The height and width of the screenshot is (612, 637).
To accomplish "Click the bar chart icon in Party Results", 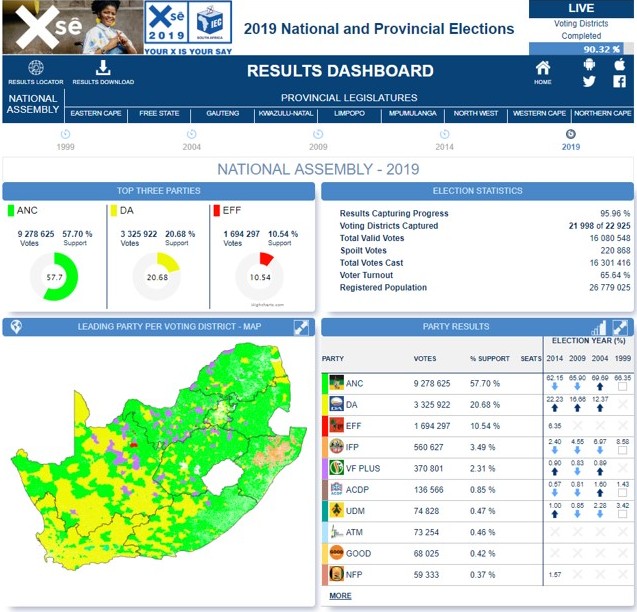I will tap(599, 328).
